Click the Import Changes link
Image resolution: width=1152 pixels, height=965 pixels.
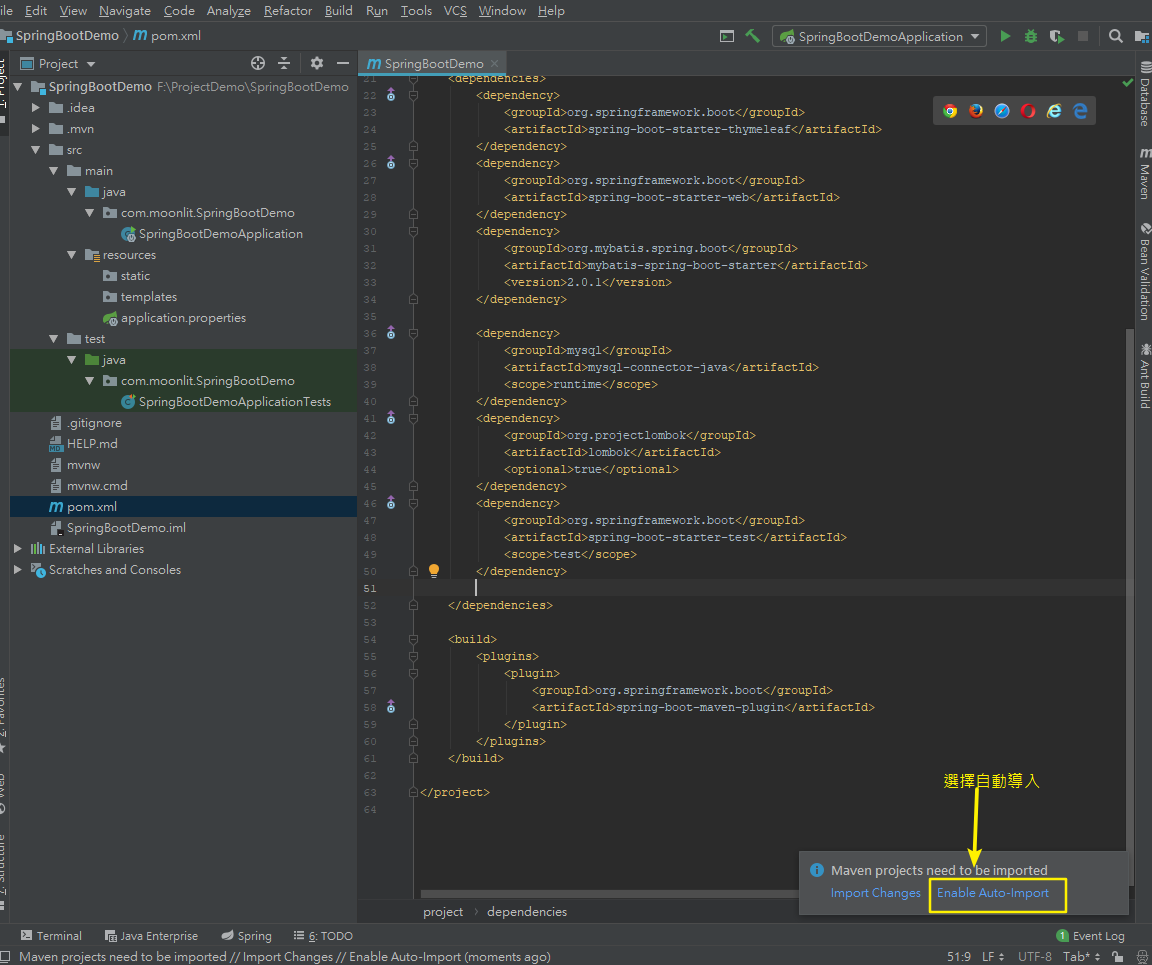click(875, 893)
